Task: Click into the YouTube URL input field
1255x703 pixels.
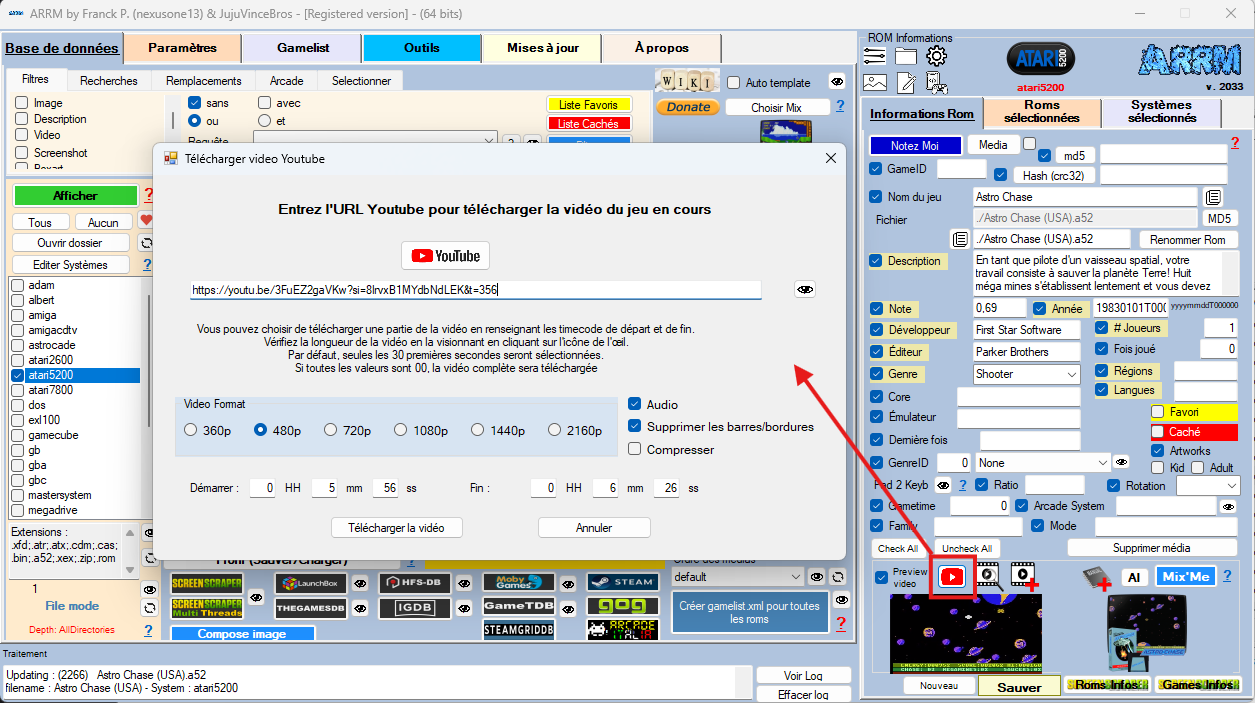Action: [475, 290]
